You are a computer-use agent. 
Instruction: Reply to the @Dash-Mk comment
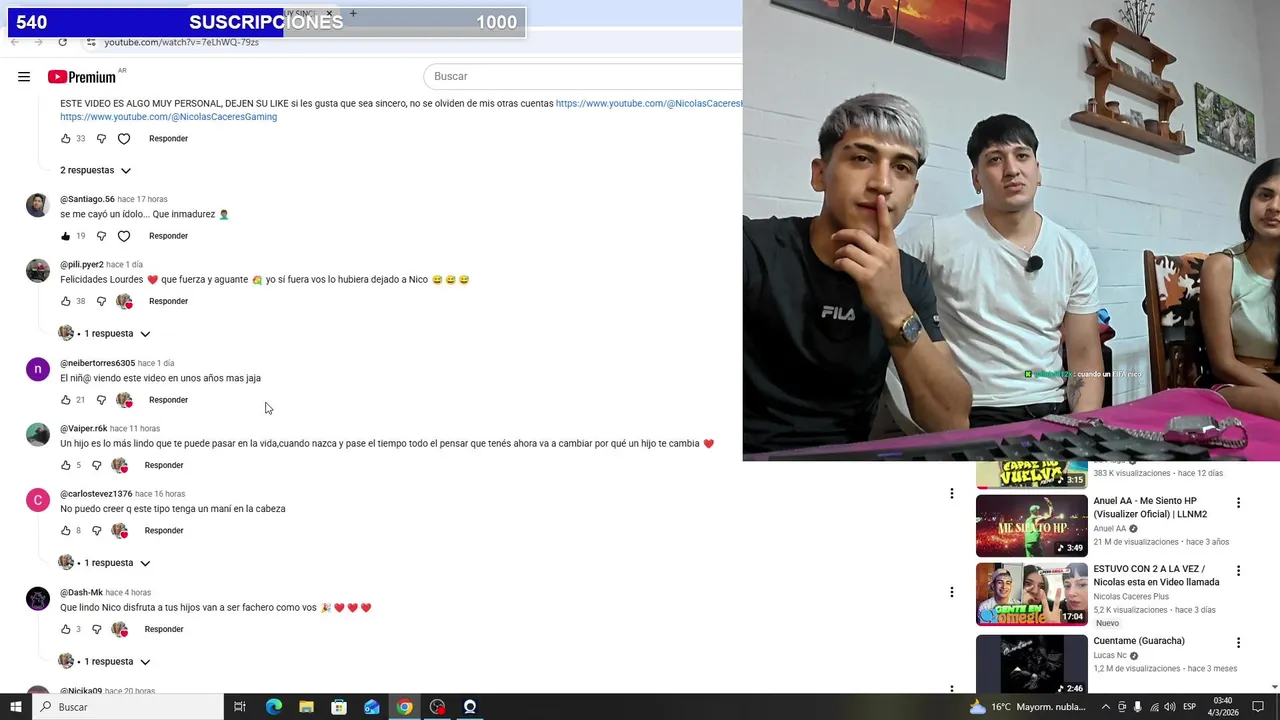[164, 629]
